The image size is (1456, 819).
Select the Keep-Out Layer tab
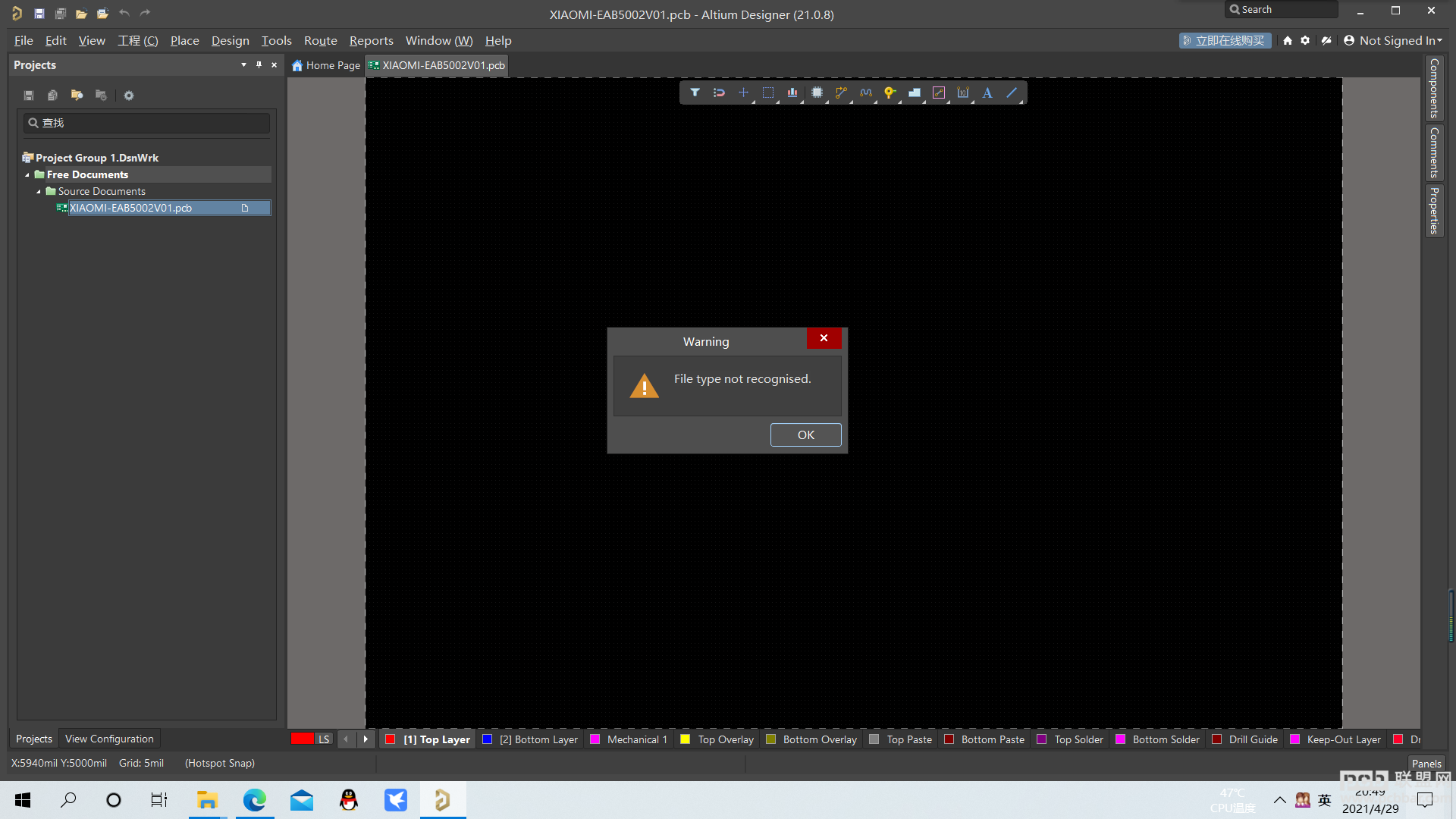[x=1335, y=739]
